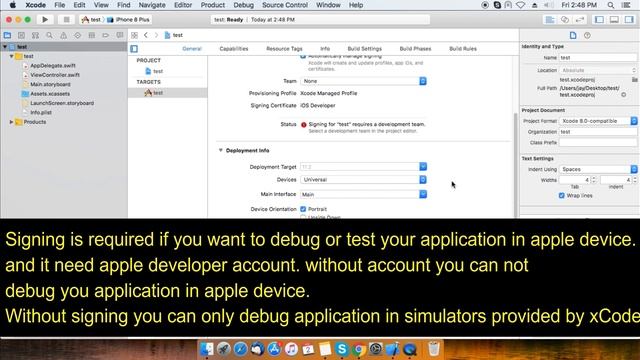Open the Indent Using dropdown

(x=598, y=169)
